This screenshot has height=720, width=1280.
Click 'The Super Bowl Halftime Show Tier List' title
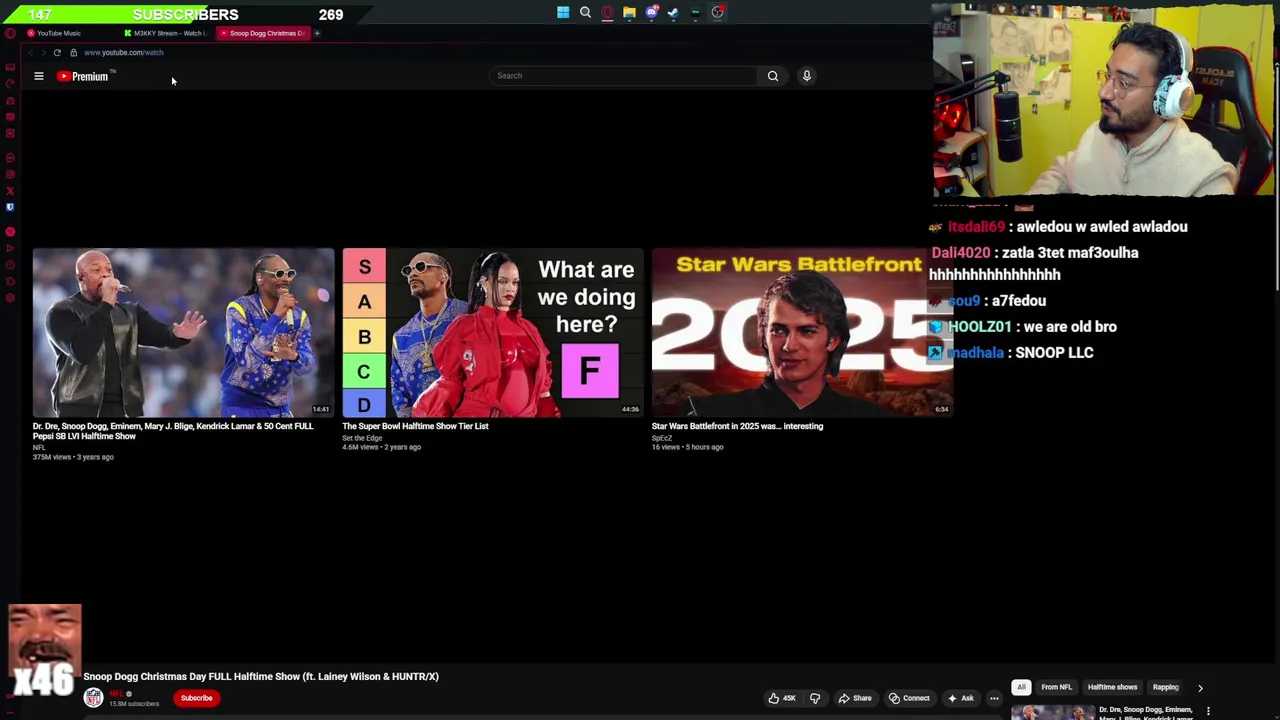(415, 426)
